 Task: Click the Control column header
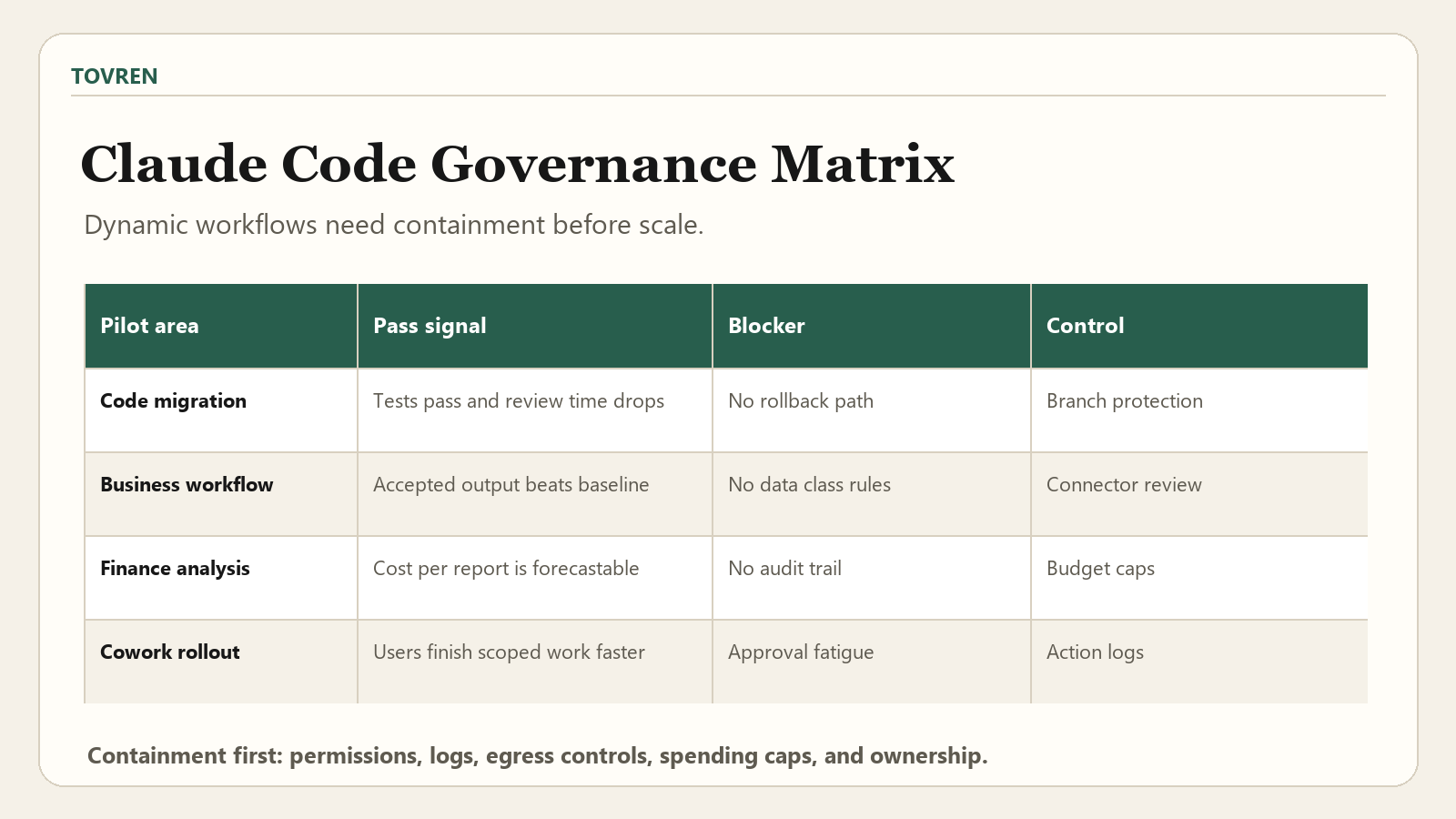[1199, 326]
